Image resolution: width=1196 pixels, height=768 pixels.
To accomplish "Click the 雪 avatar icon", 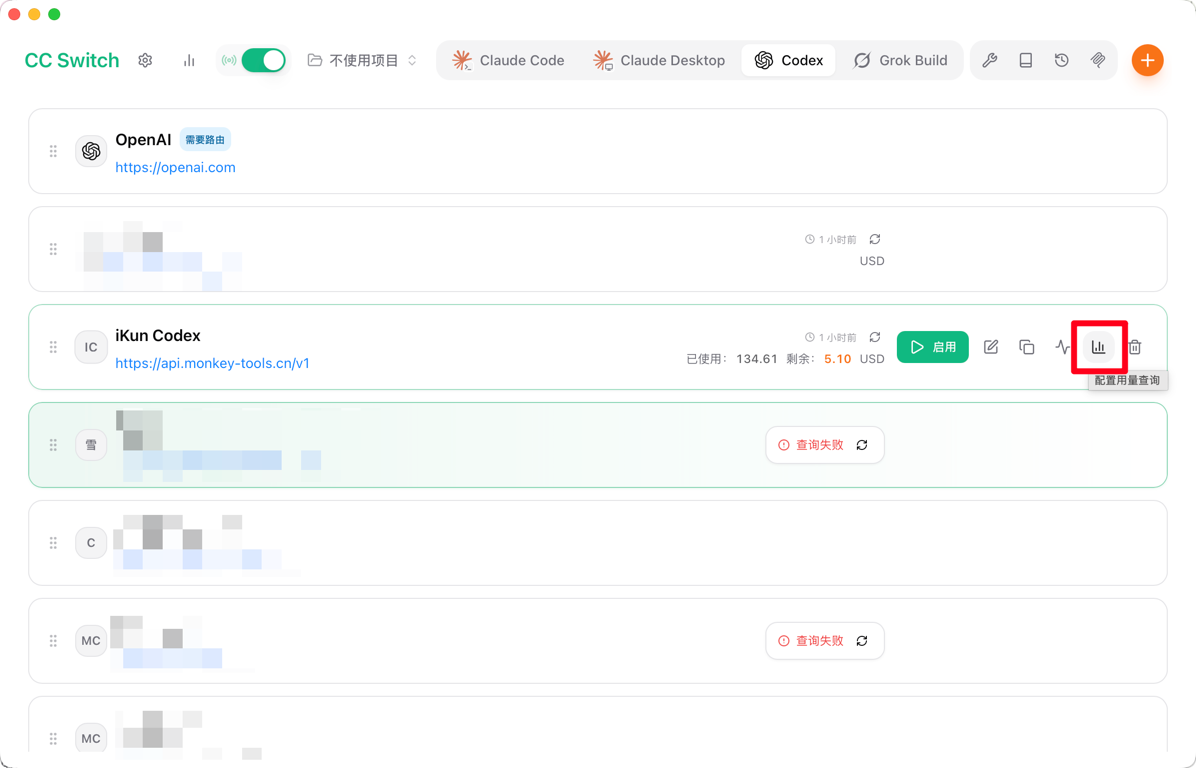I will (x=91, y=445).
